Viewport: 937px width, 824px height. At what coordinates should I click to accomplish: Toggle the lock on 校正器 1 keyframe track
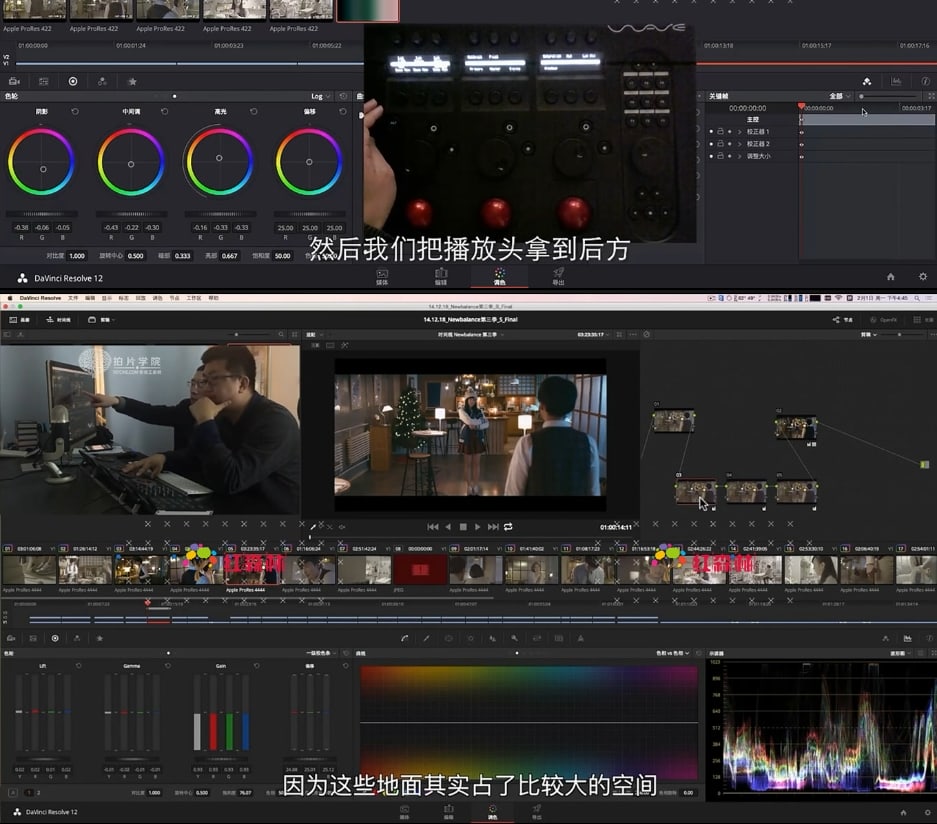[720, 131]
